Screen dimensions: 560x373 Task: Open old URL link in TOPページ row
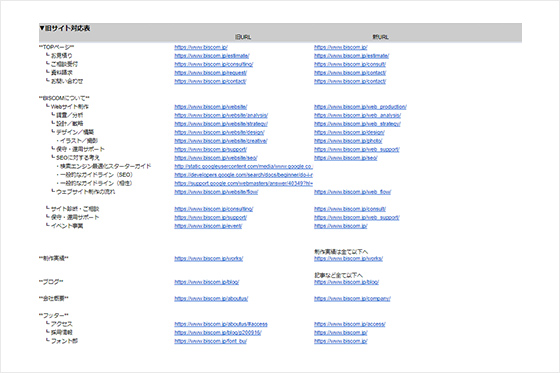tap(201, 47)
